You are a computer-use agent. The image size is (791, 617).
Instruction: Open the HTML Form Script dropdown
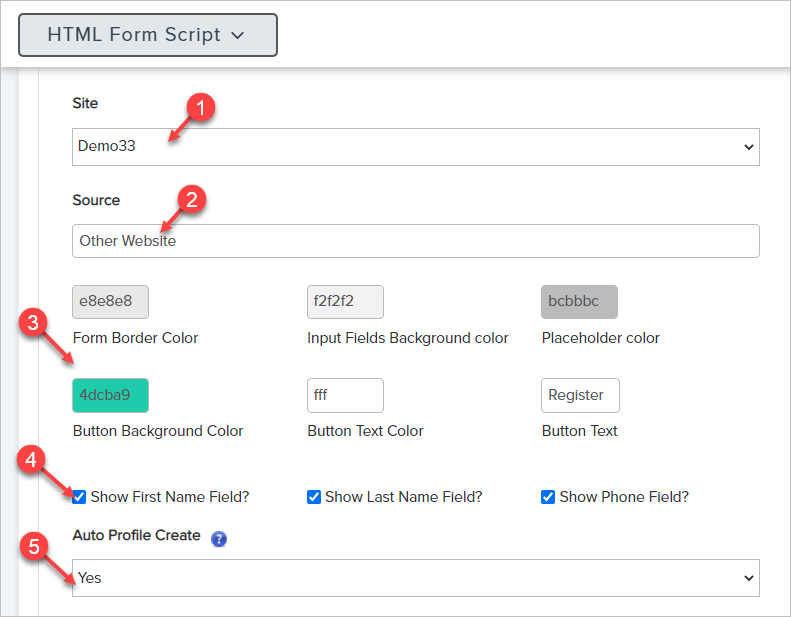[147, 35]
